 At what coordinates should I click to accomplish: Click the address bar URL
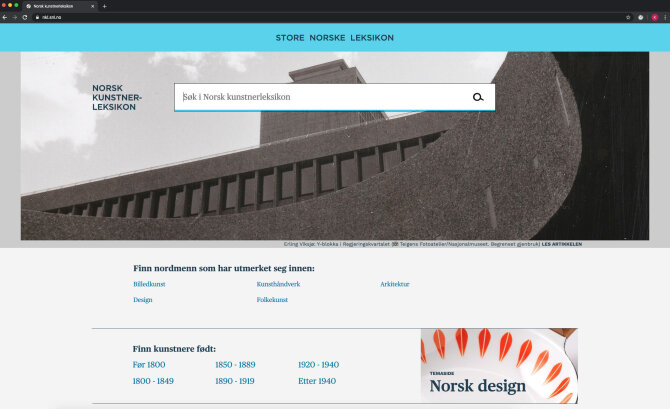pos(52,17)
